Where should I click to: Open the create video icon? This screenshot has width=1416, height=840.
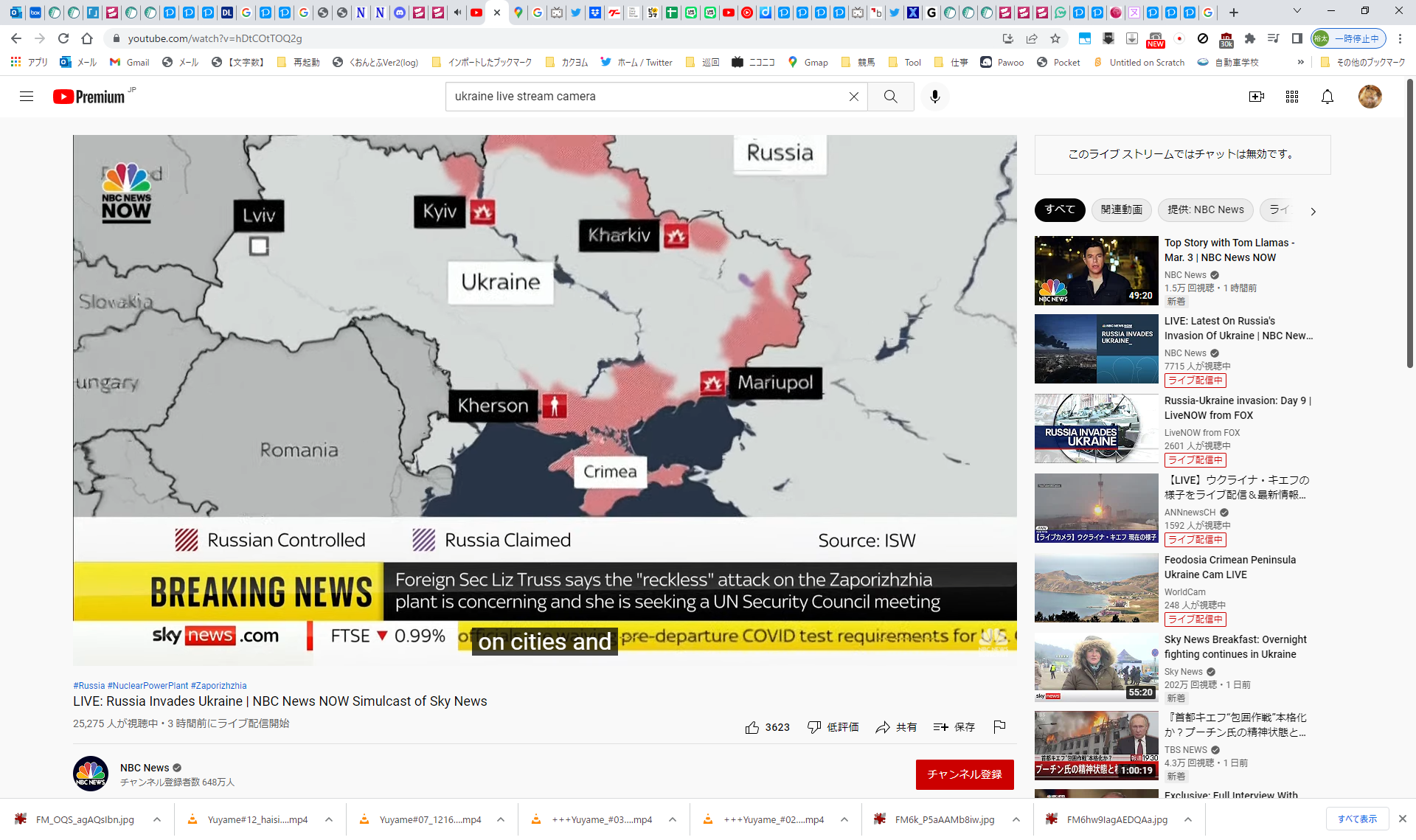point(1256,97)
